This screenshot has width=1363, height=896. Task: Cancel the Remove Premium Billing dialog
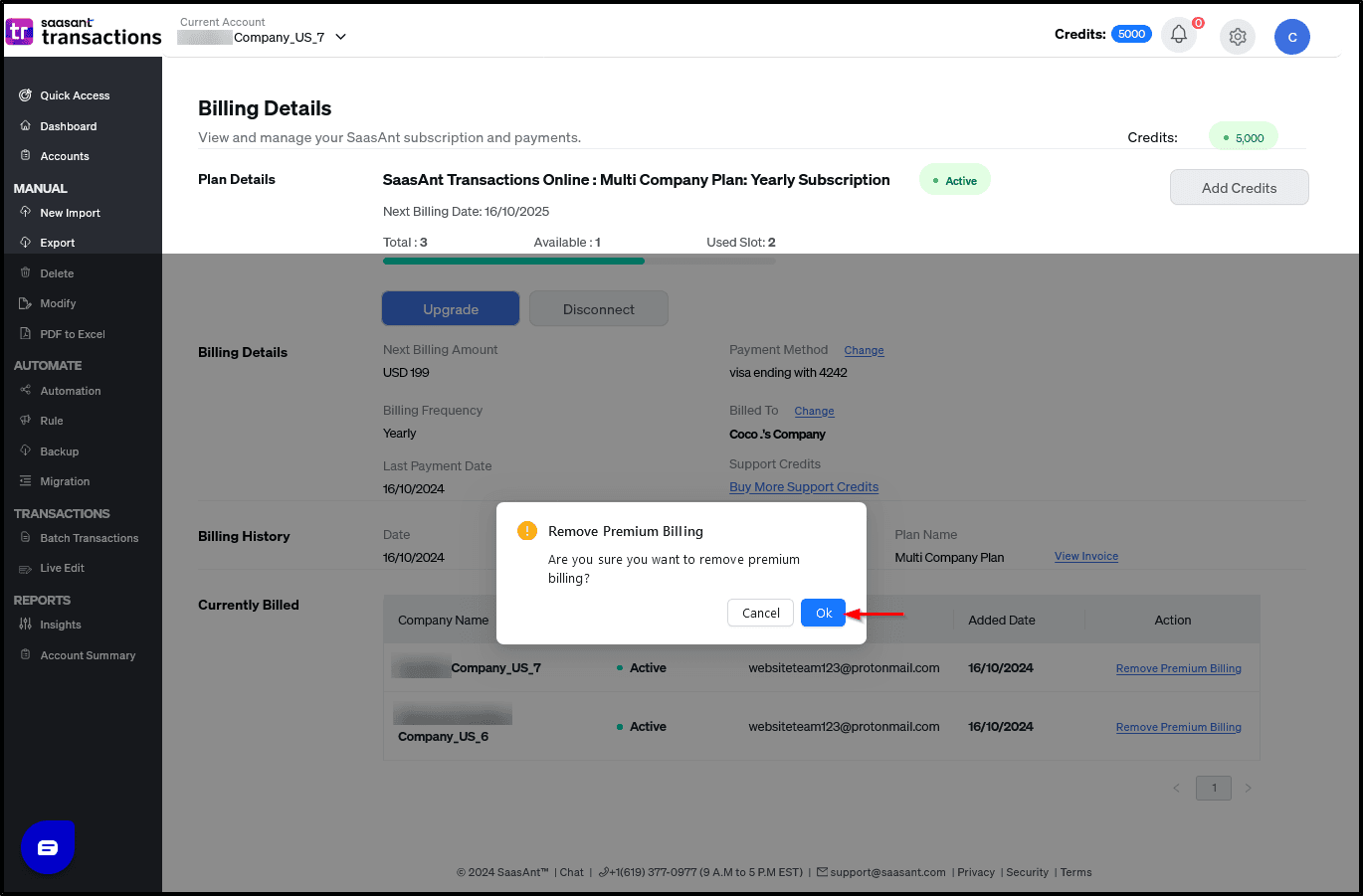coord(760,613)
